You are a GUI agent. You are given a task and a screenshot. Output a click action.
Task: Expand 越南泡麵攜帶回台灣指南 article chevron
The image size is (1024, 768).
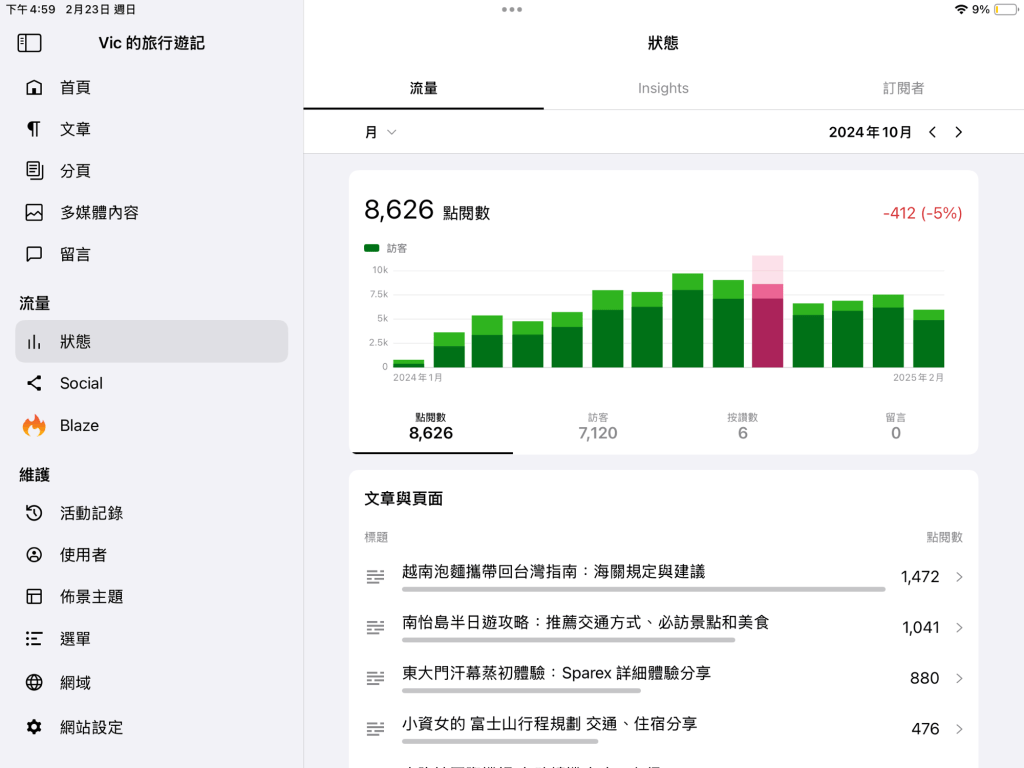959,577
